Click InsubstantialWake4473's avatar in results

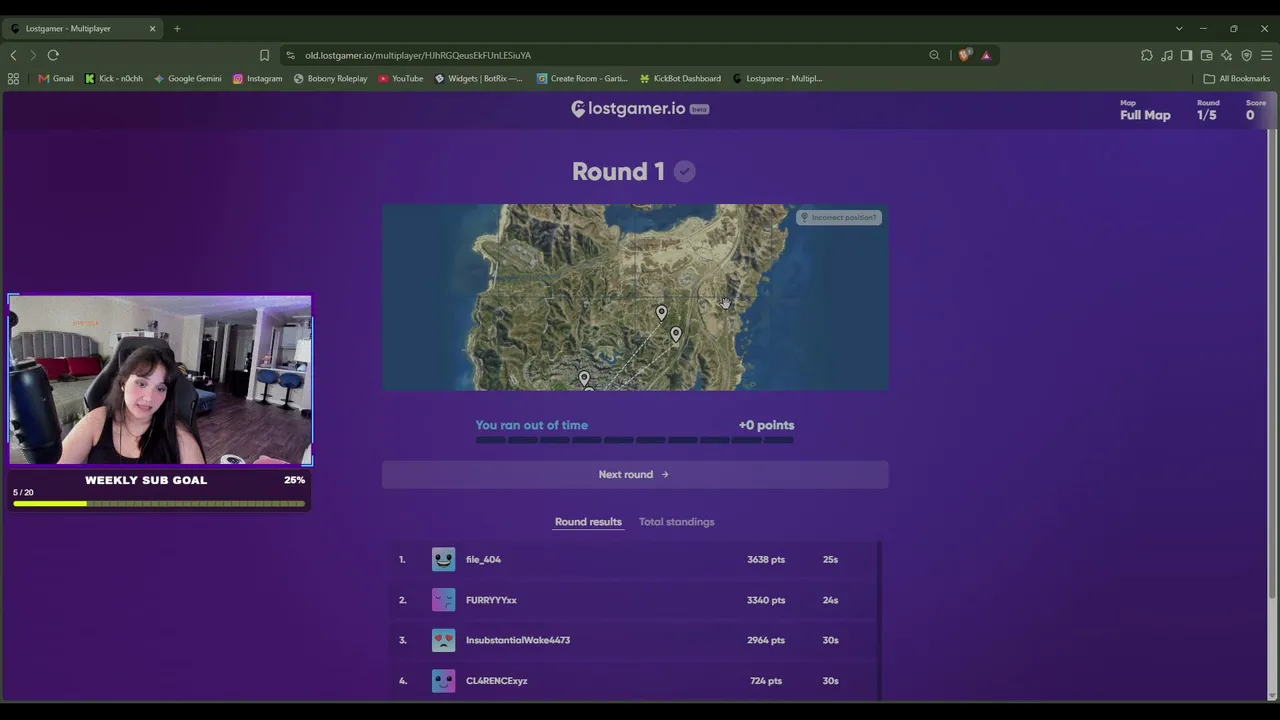[x=443, y=640]
